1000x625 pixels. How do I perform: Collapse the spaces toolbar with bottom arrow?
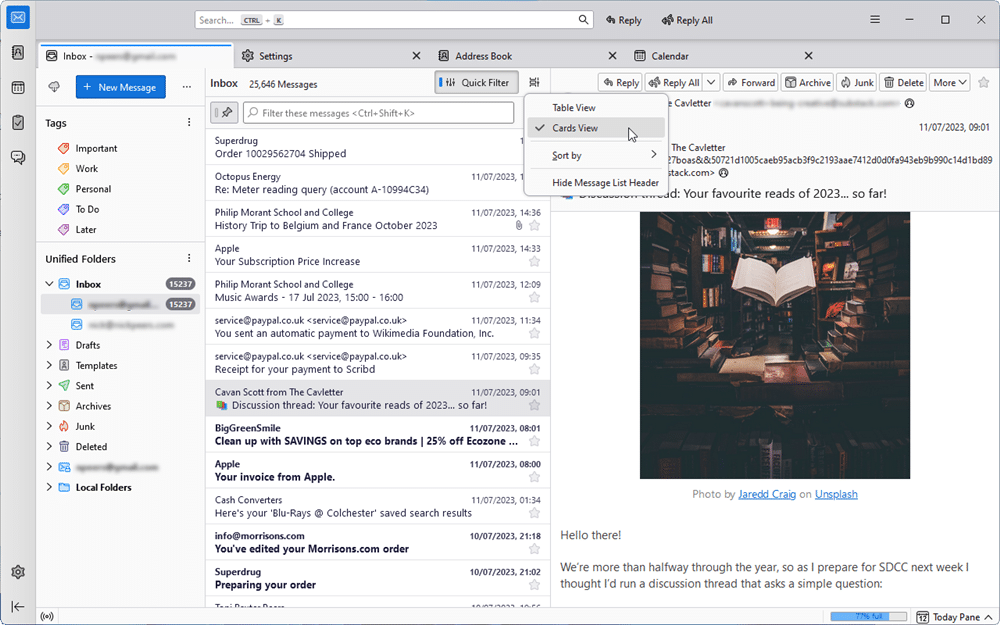point(18,606)
